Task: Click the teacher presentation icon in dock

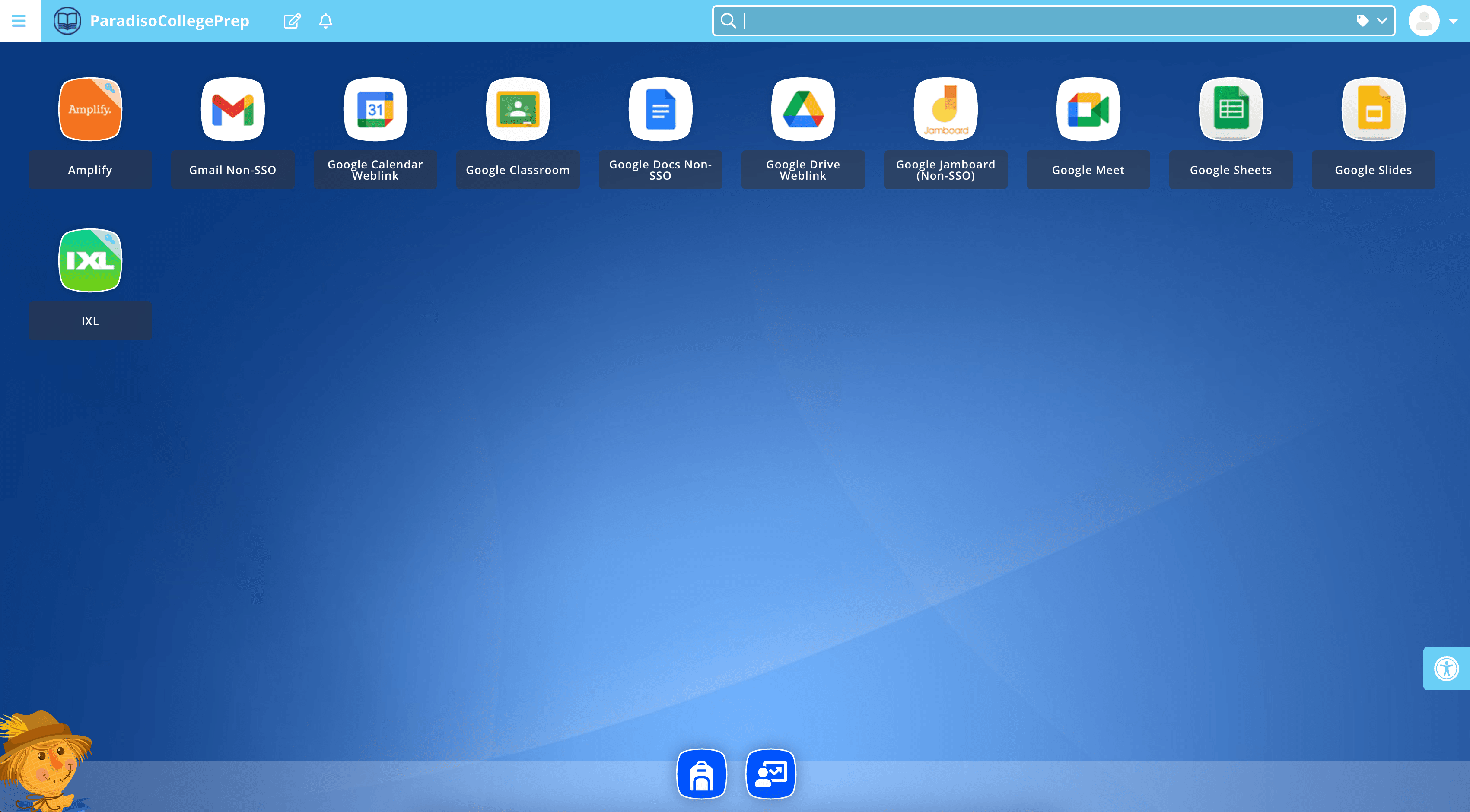Action: tap(770, 774)
